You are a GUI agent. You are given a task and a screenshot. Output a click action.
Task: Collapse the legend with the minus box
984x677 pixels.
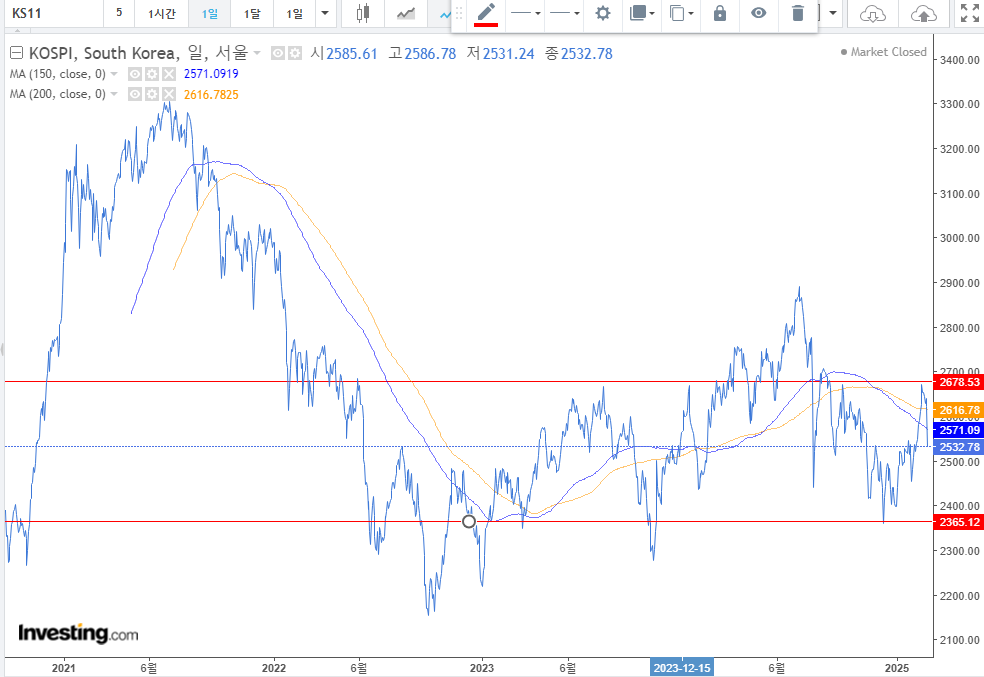click(x=16, y=53)
